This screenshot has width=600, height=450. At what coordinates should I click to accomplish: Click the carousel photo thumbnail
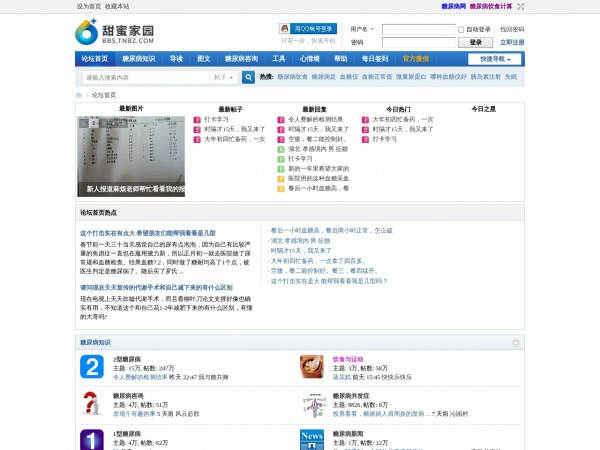(x=131, y=157)
